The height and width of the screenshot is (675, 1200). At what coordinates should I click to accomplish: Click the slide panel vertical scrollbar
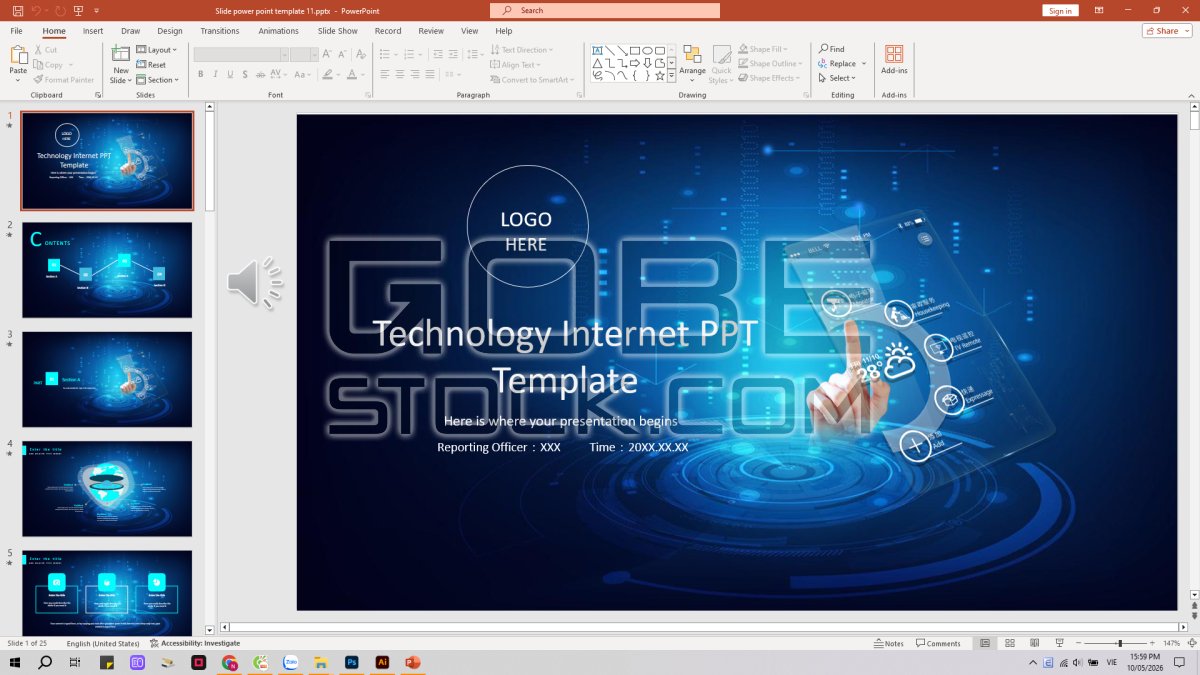click(x=210, y=160)
